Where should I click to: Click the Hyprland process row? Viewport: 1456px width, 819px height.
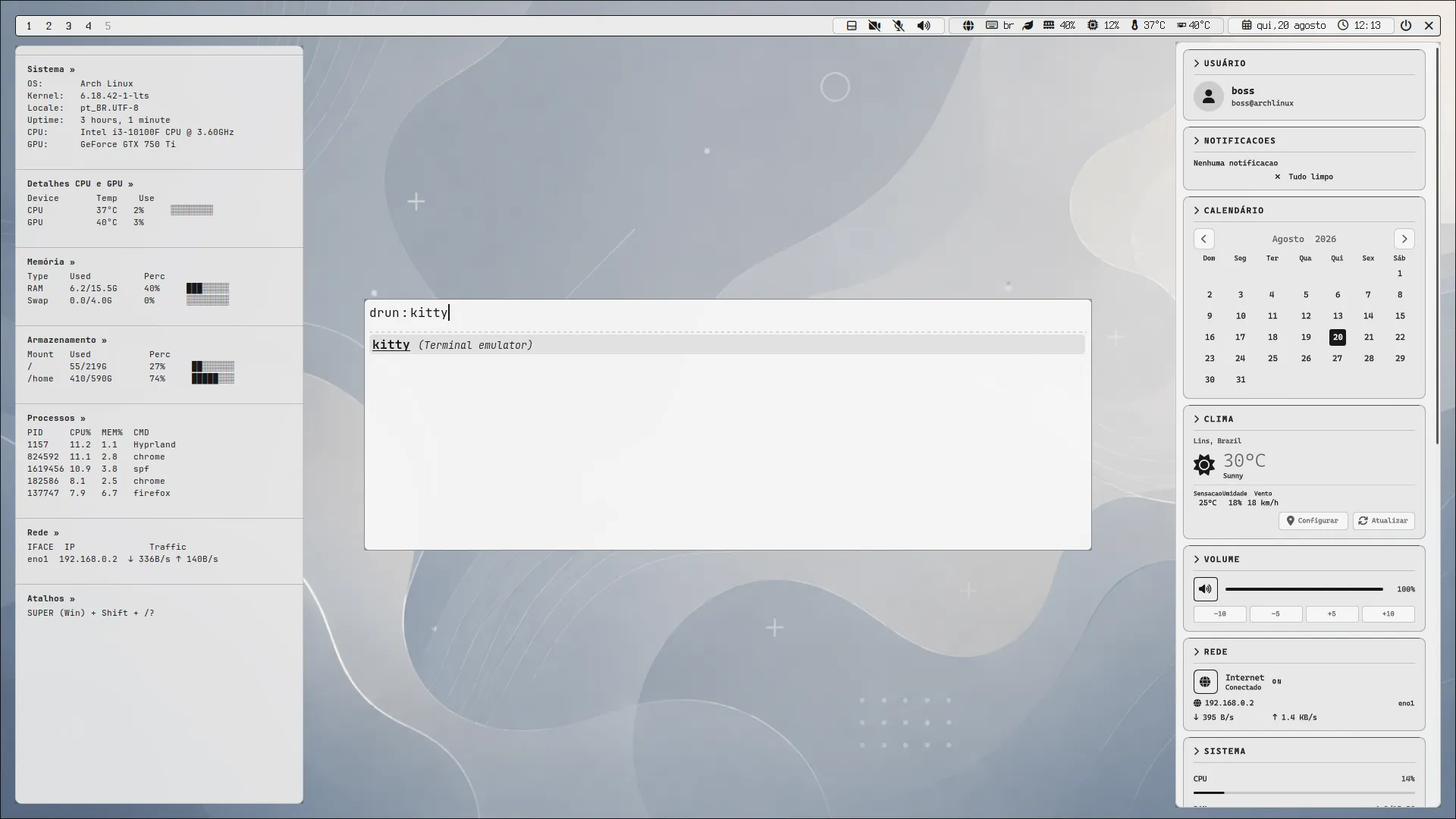[102, 445]
